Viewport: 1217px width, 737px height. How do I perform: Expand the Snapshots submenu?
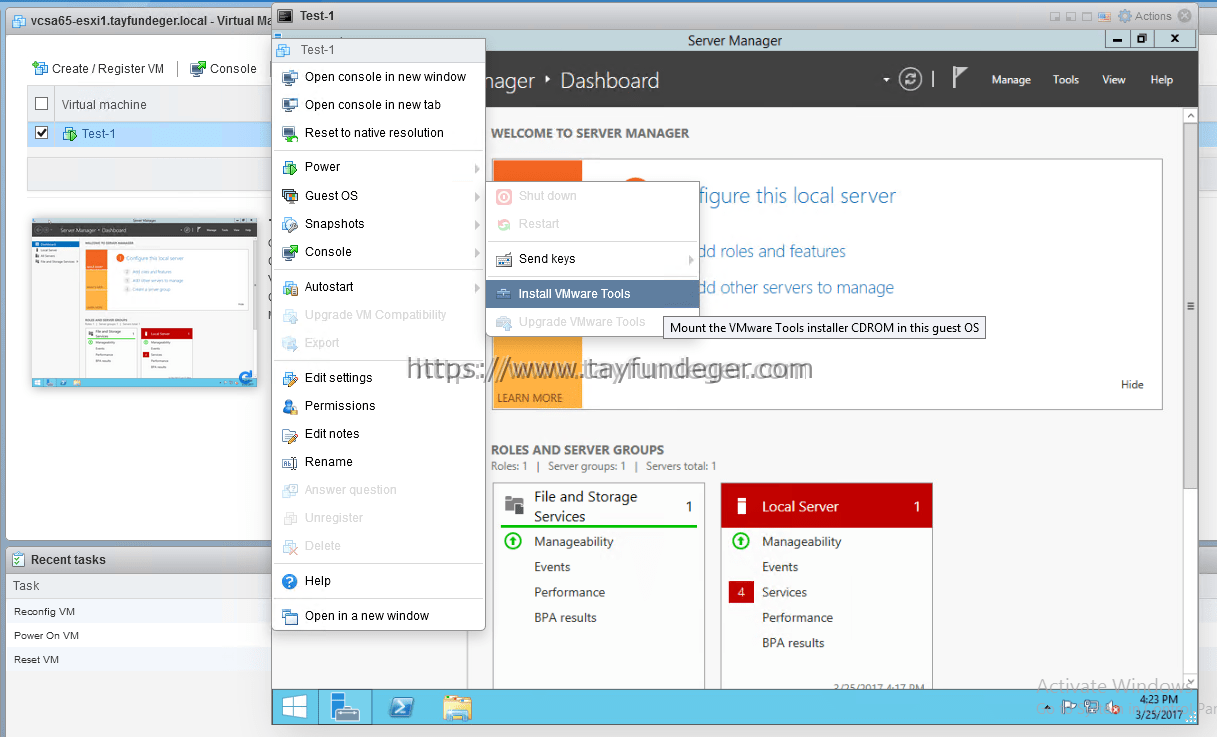point(379,224)
